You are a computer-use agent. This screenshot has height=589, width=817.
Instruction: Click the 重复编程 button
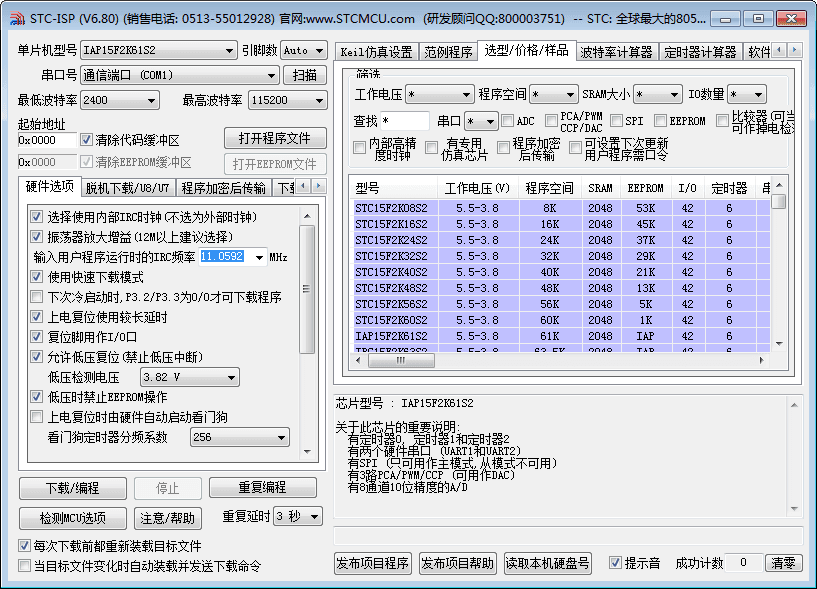click(262, 487)
